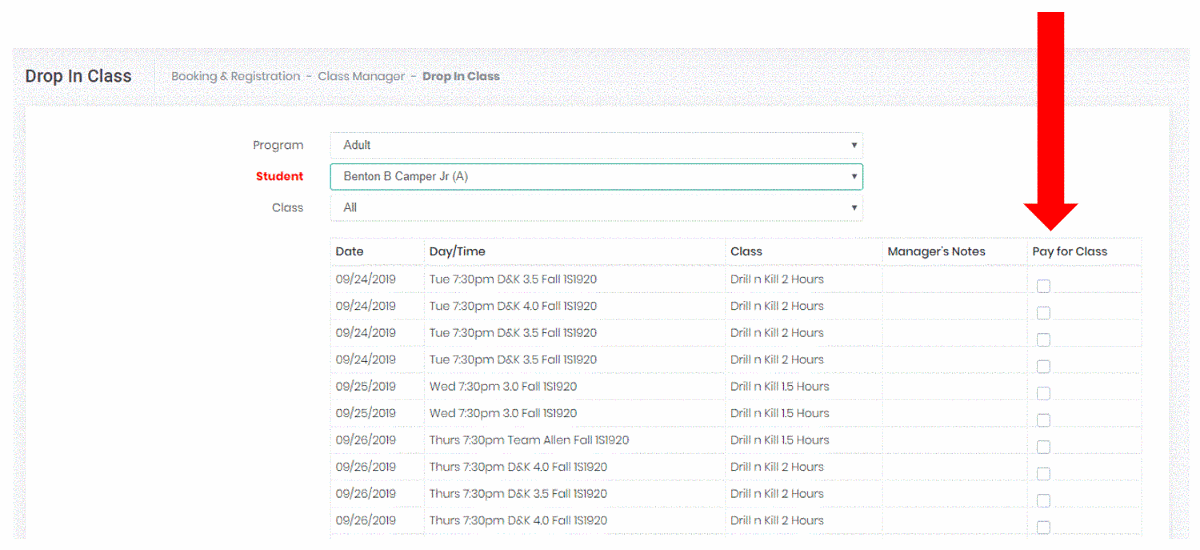The height and width of the screenshot is (550, 1200).
Task: Tick Pay for Class on Team Allen row
Action: coord(1043,447)
